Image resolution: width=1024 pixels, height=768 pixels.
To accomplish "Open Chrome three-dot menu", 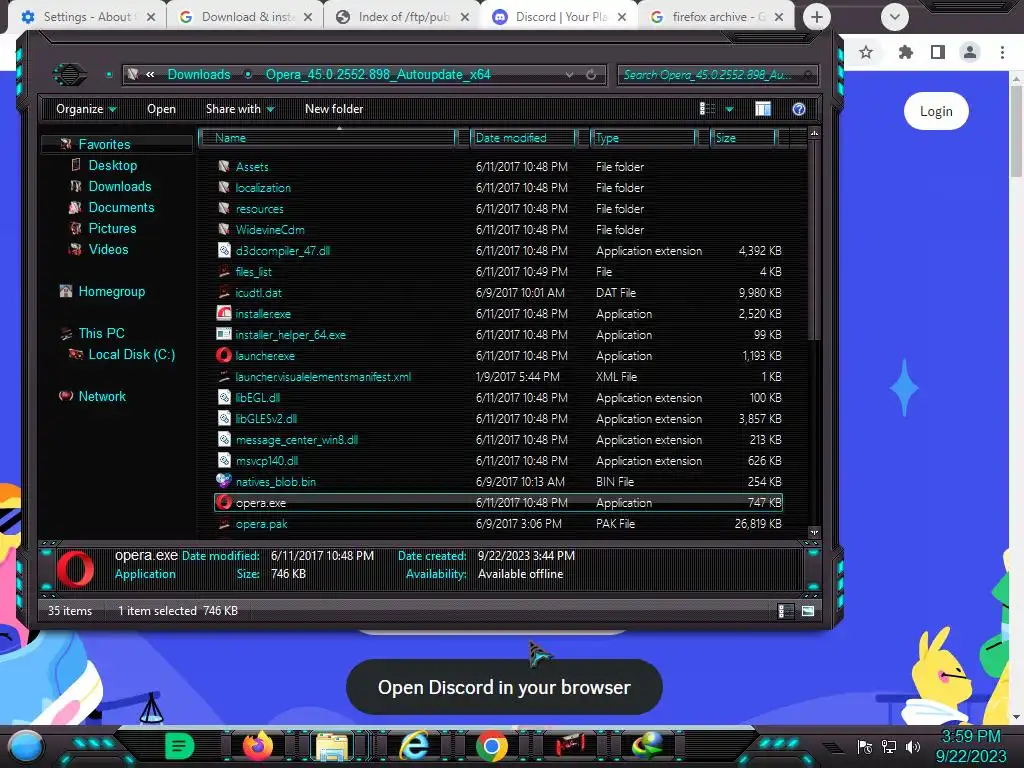I will pyautogui.click(x=1002, y=52).
